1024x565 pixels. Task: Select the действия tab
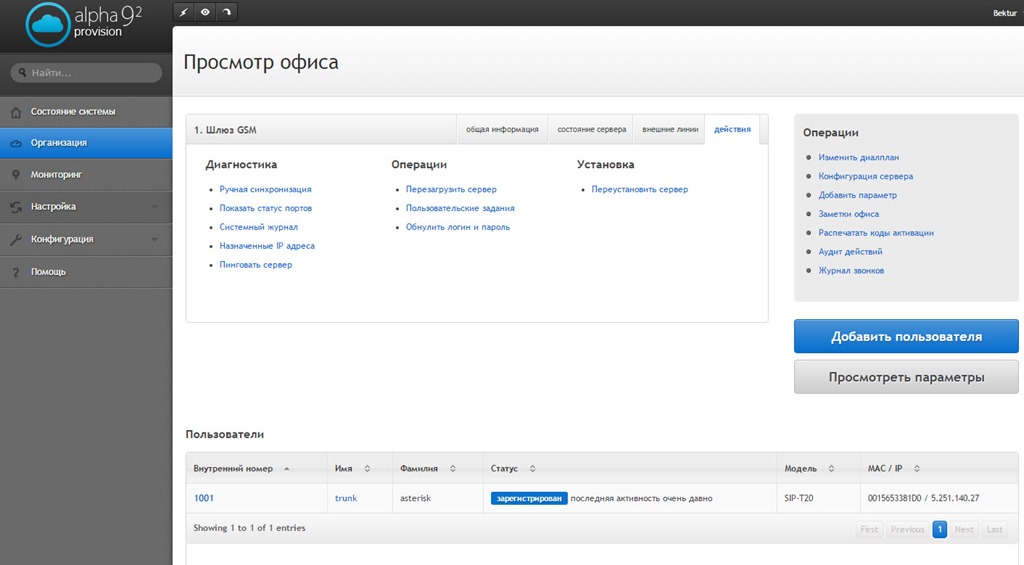[x=732, y=129]
